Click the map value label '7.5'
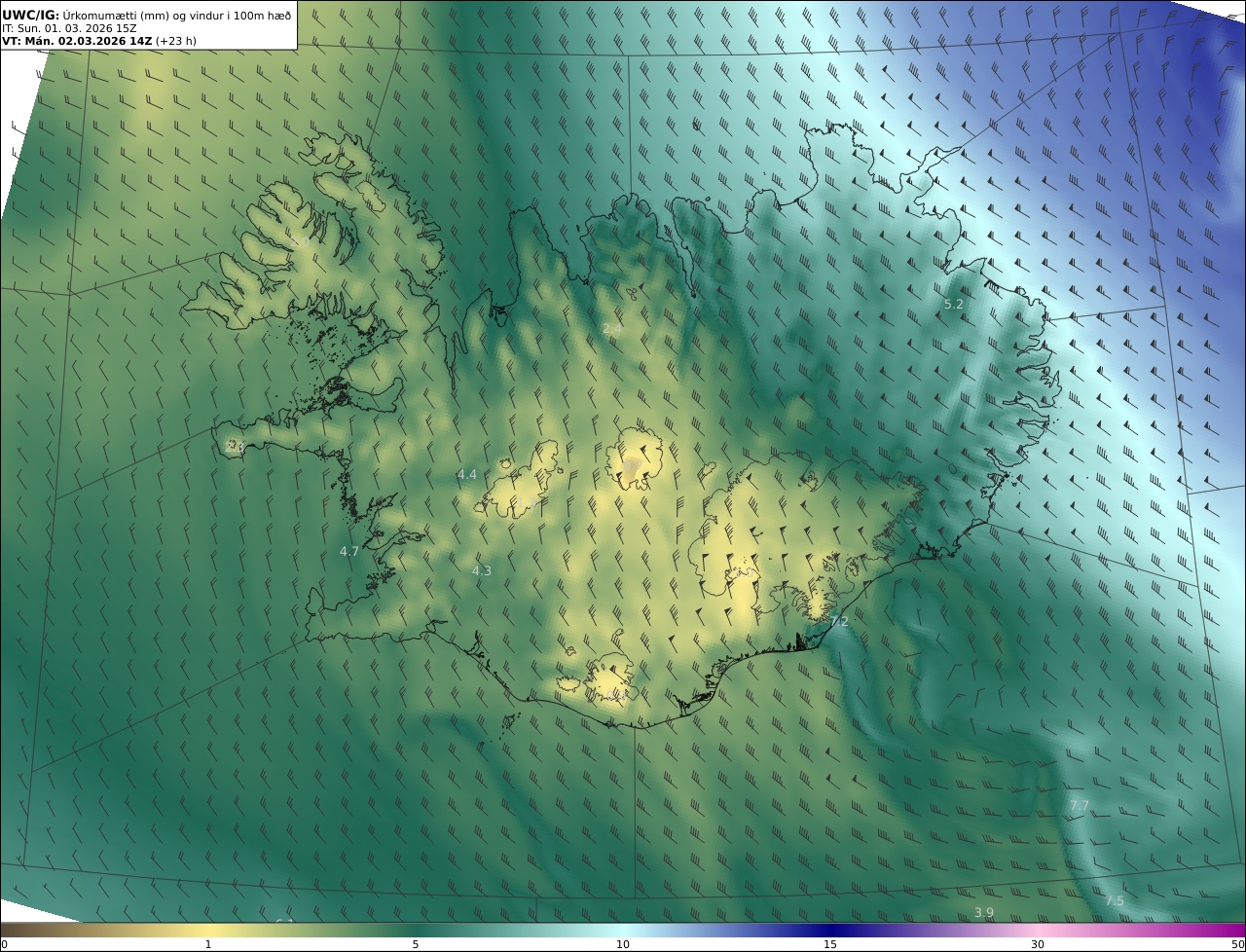 1115,901
